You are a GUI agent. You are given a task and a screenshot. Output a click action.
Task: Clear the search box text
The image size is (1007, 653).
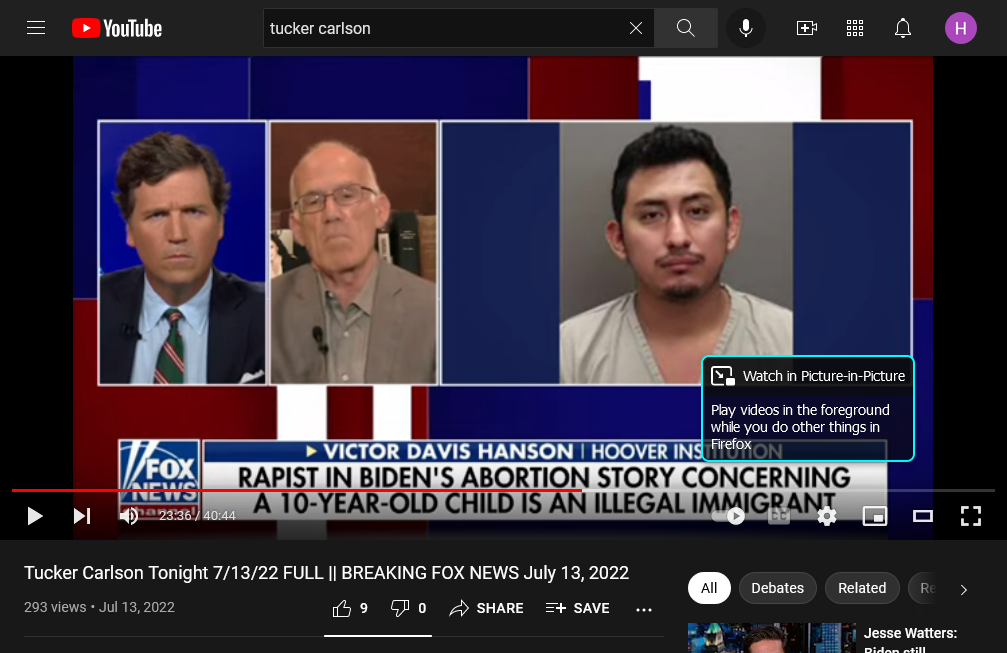coord(636,28)
